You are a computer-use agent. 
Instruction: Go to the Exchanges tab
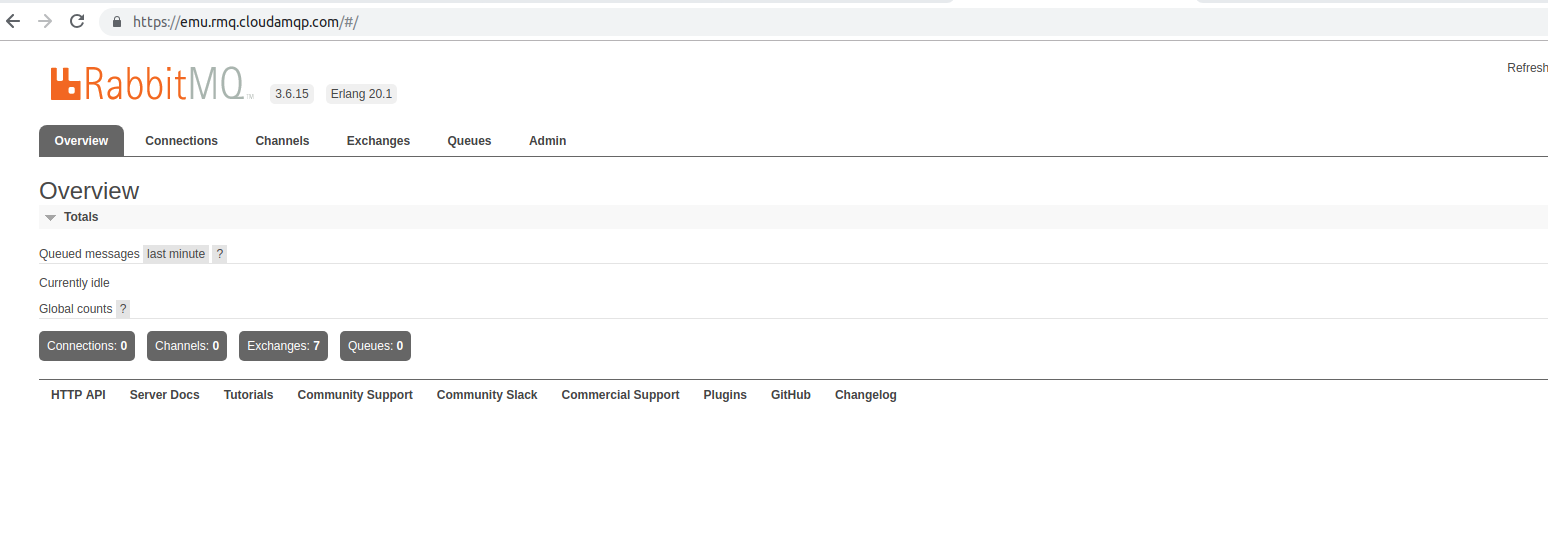(x=378, y=141)
